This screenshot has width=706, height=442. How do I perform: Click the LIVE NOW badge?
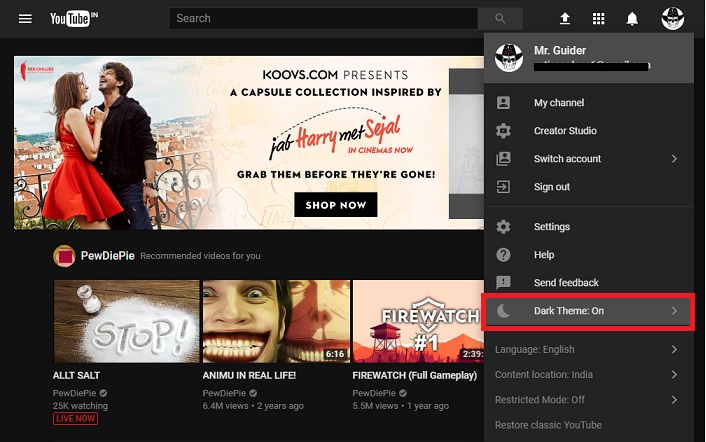point(75,419)
